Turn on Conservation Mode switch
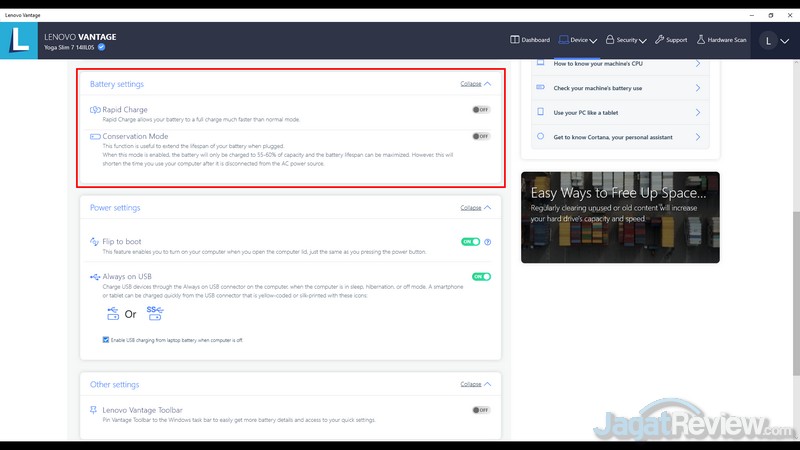800x450 pixels. pos(481,136)
